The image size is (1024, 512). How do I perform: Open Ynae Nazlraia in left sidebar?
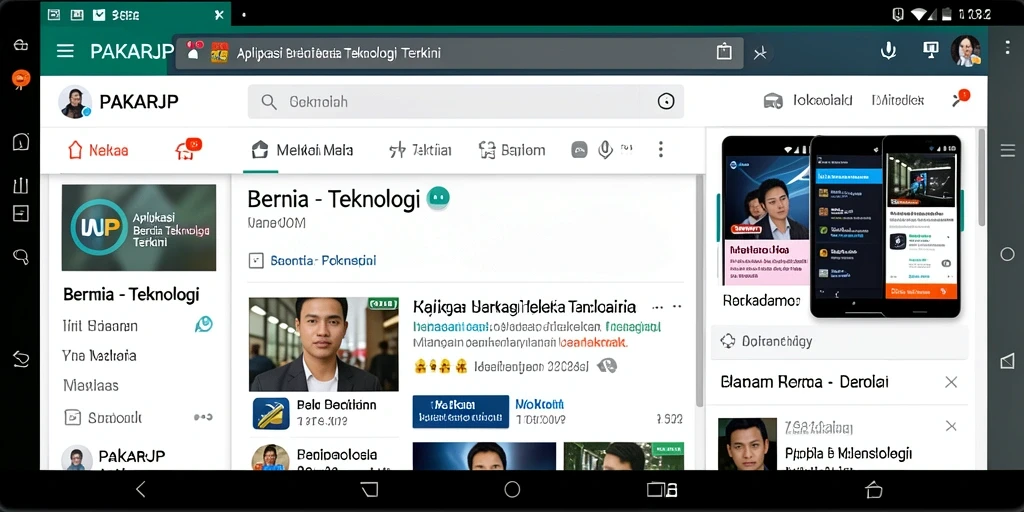click(99, 356)
